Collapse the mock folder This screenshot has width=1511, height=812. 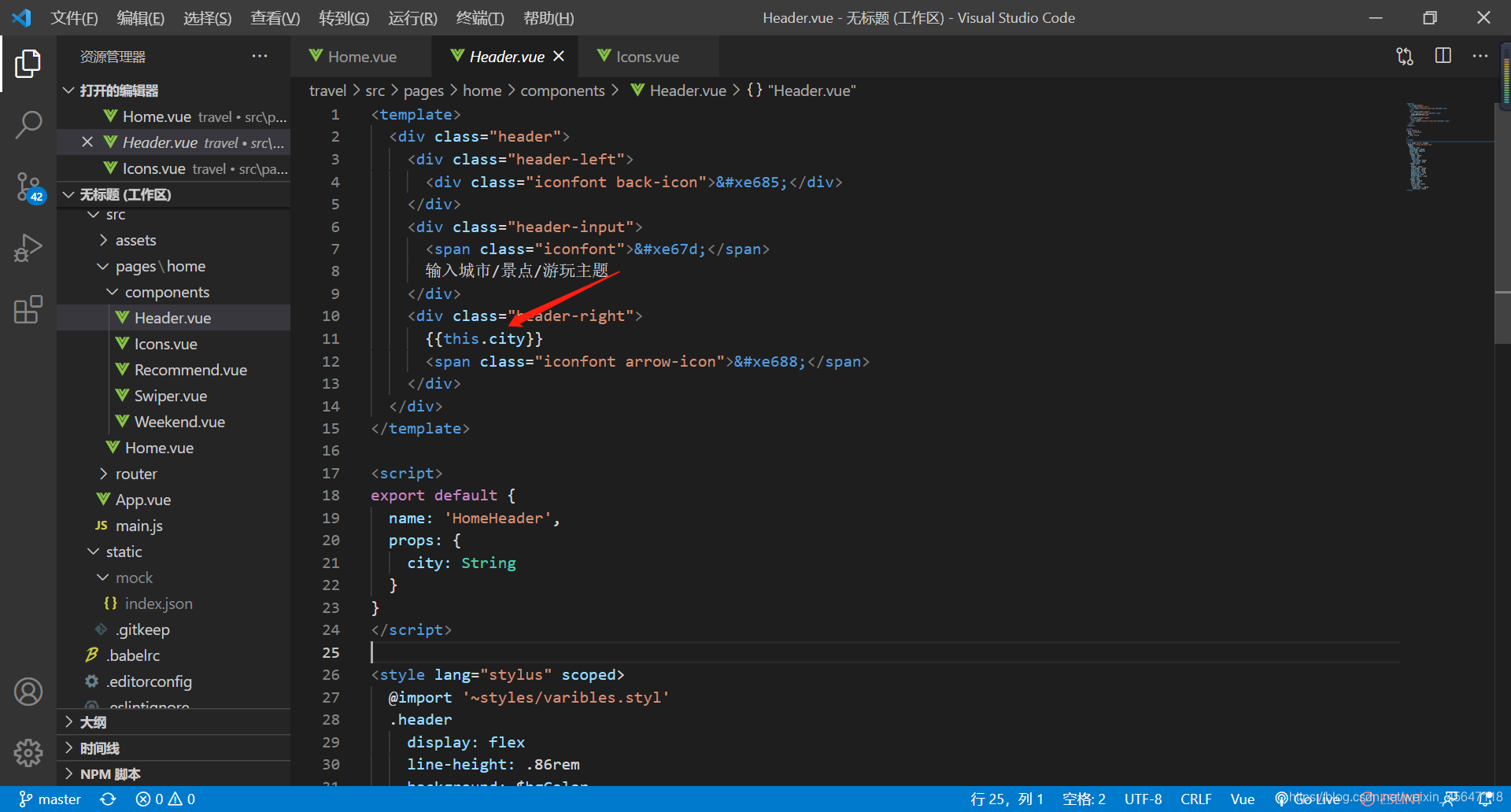tap(134, 578)
